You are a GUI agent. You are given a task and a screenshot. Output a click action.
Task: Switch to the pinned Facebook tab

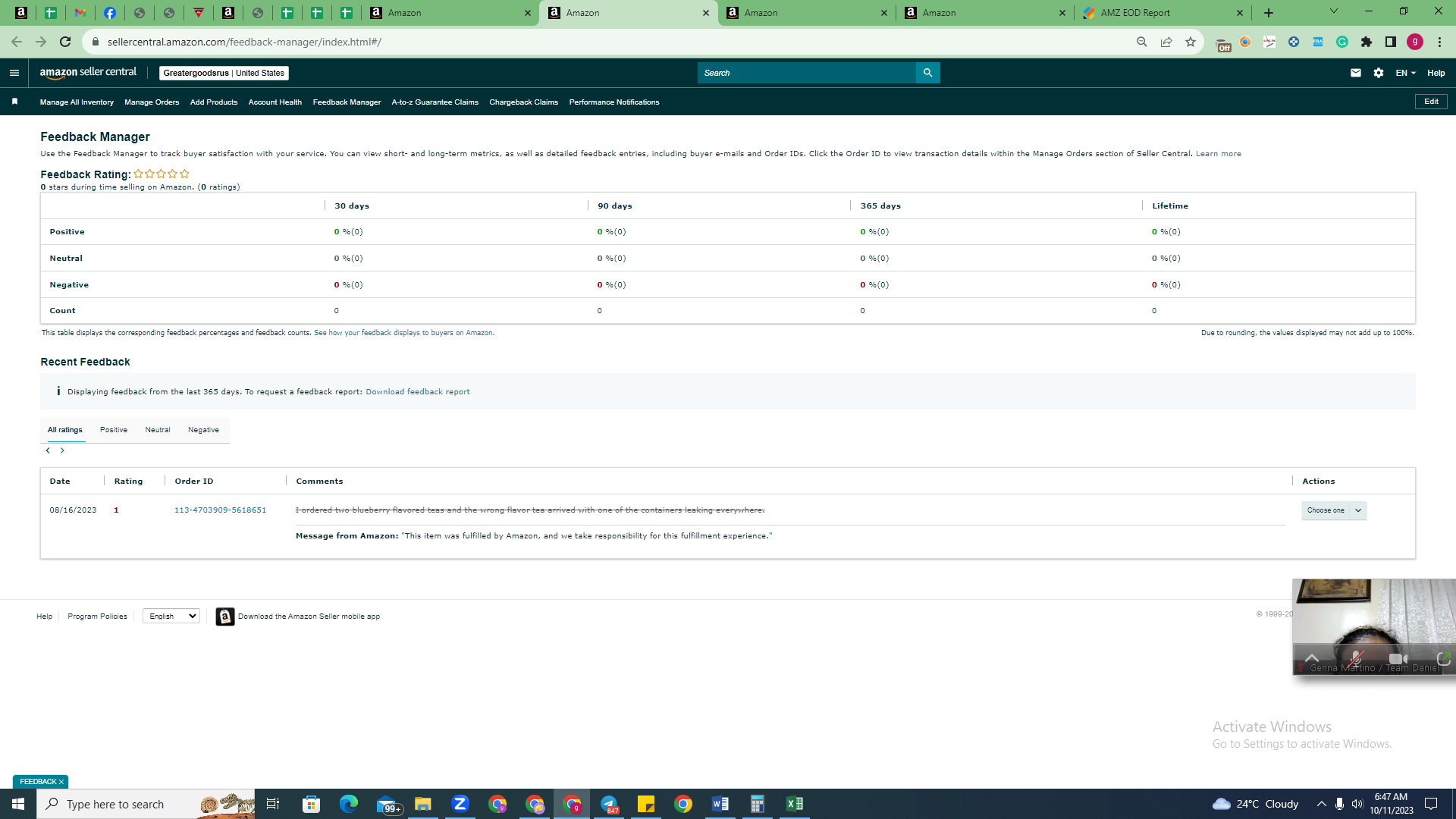(110, 13)
